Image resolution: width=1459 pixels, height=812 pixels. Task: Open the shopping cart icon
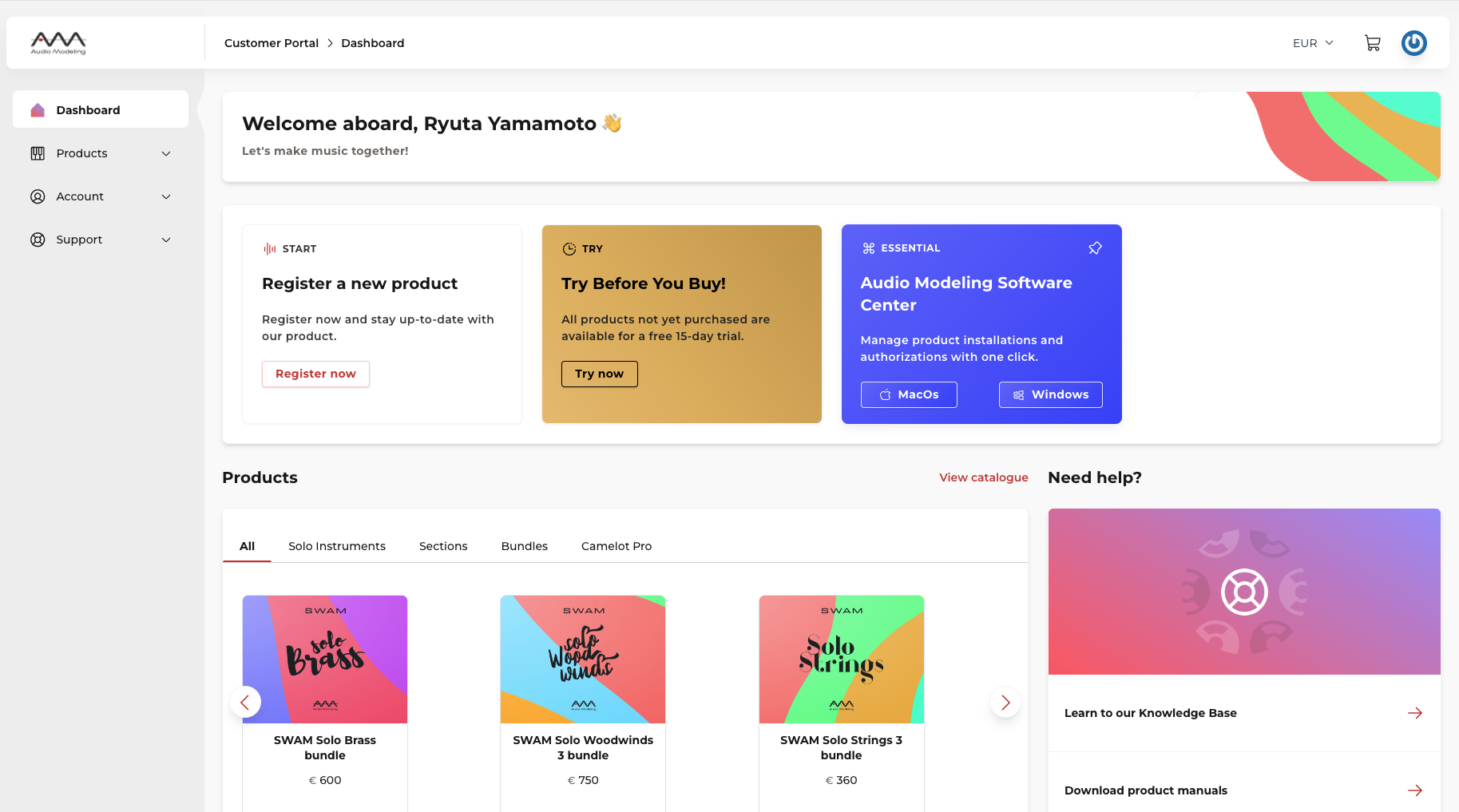(x=1372, y=43)
